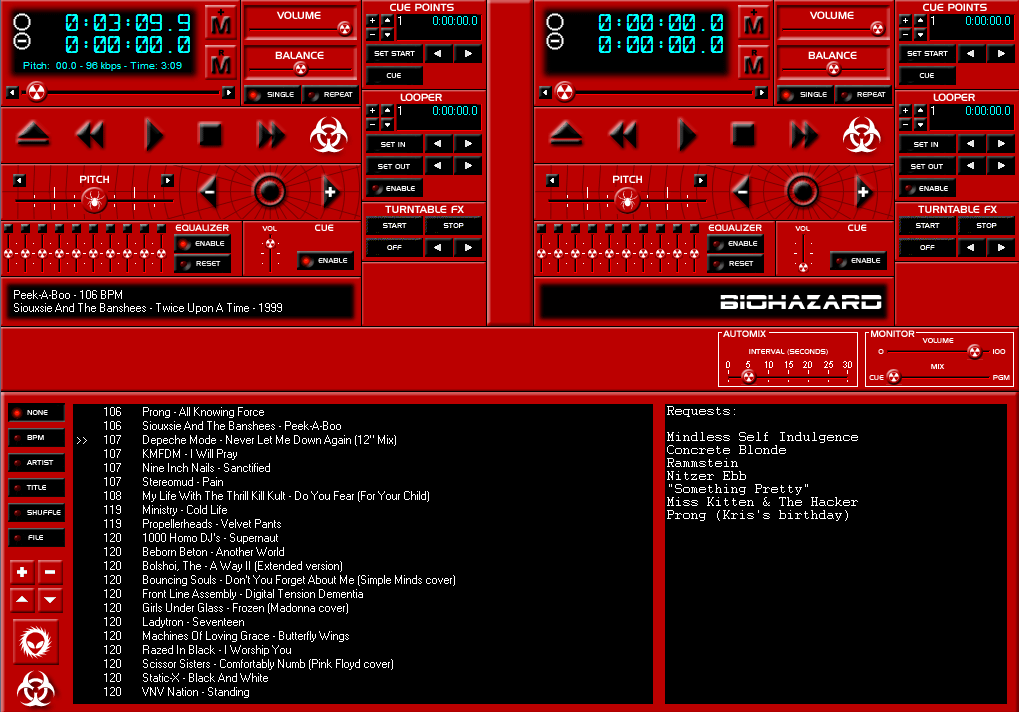Select 'Ladytron - Seventeen' in the playlist
Screen dimensions: 1019x712
[193, 622]
